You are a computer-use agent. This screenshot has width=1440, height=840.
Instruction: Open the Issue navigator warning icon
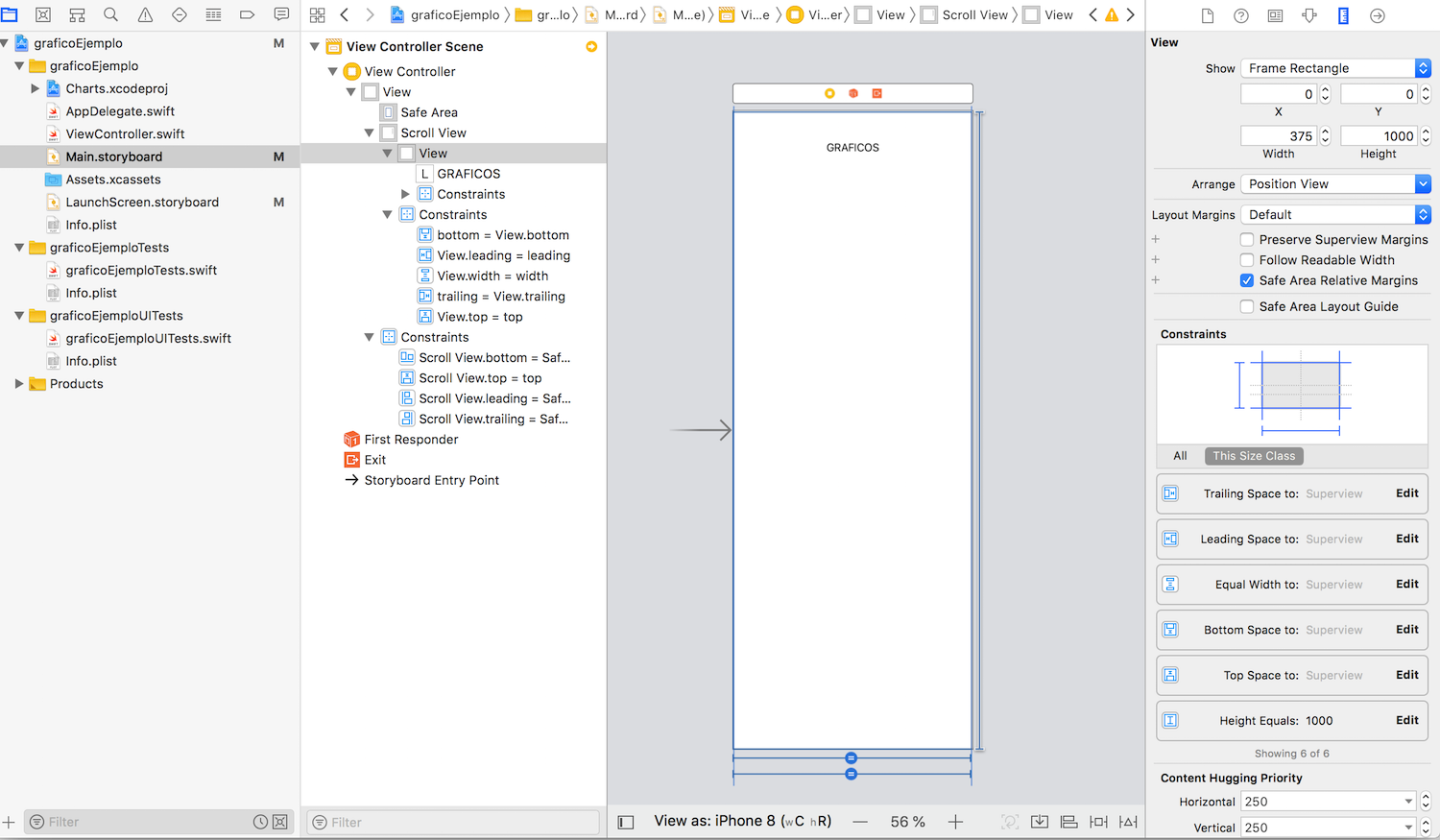click(145, 14)
